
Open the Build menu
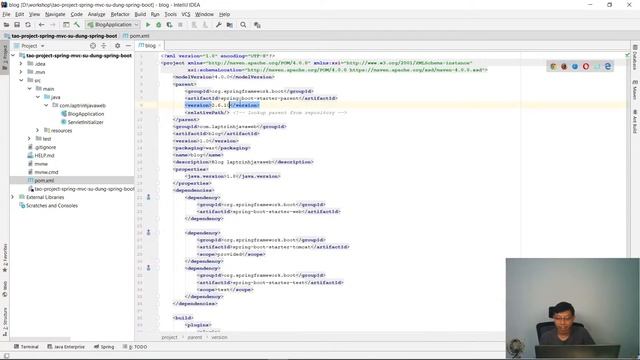click(140, 14)
